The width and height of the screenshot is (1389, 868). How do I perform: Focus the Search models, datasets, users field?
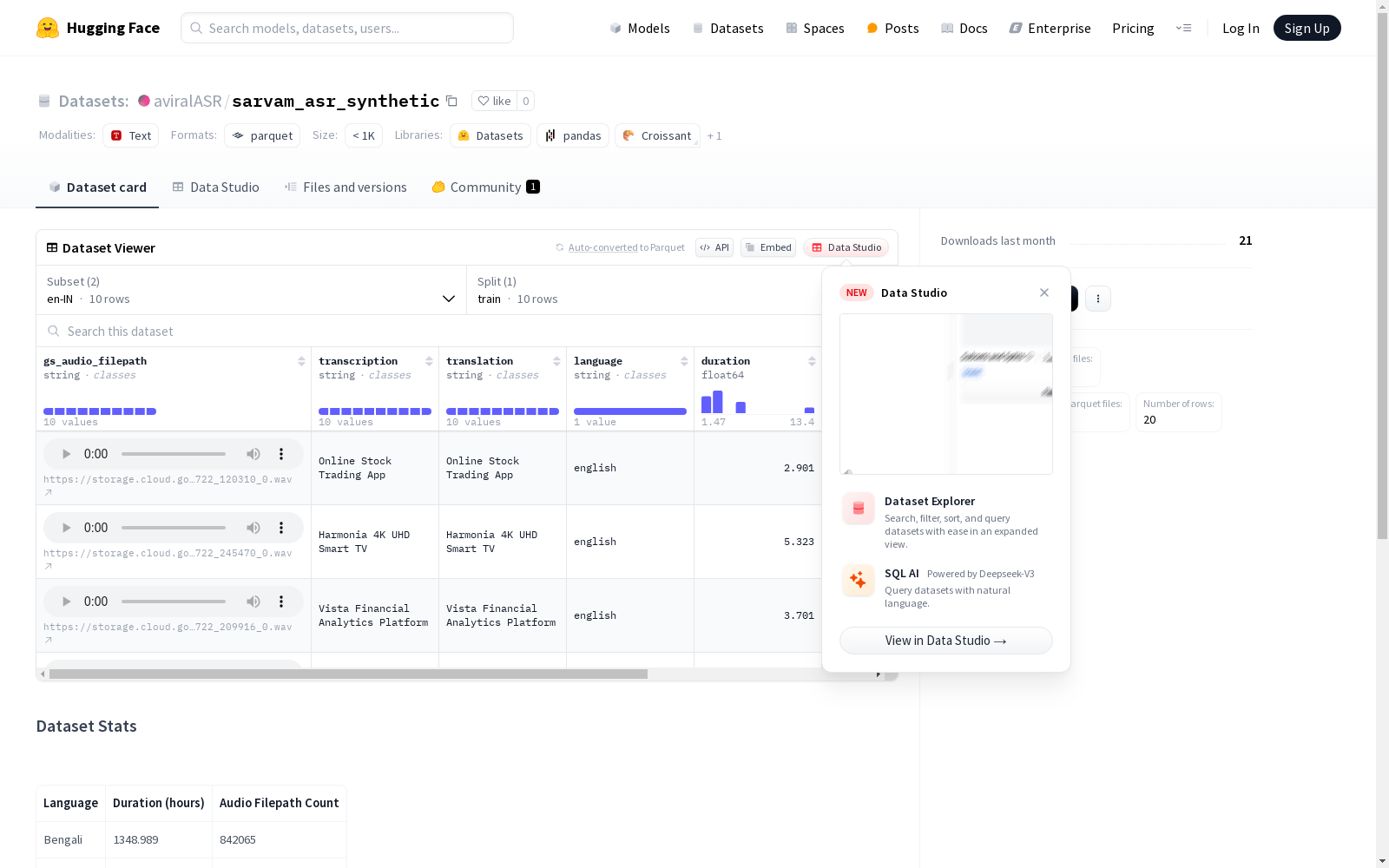[347, 28]
